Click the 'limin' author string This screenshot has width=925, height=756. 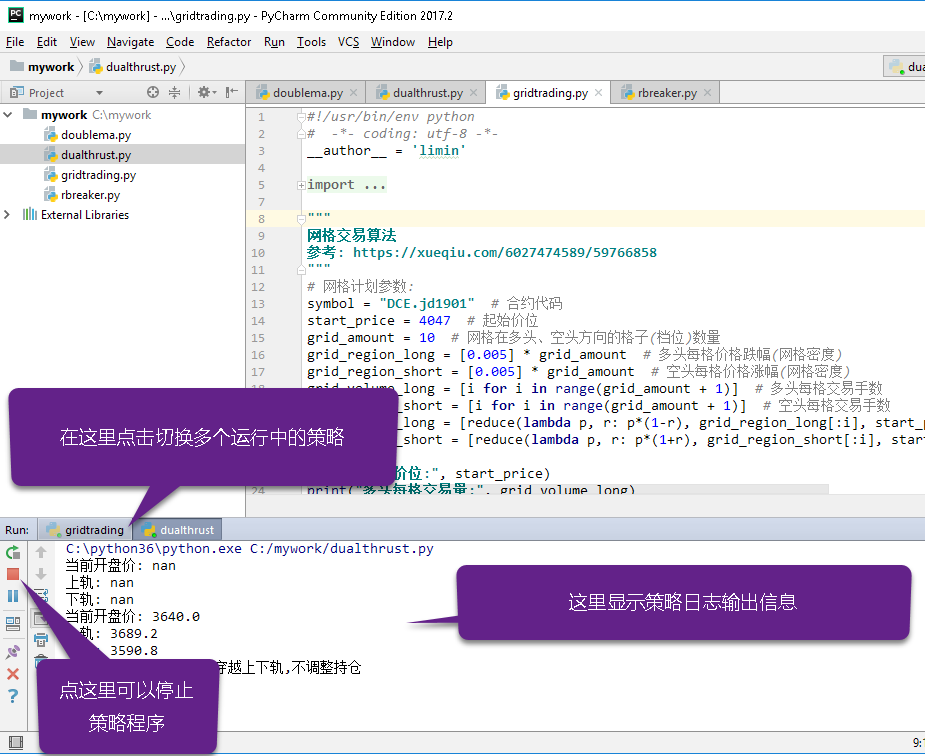pos(439,151)
